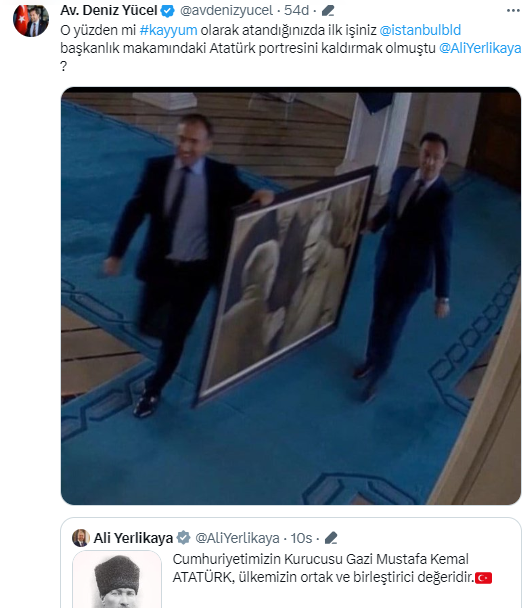
Task: Open the Atatürk portrait thumbnail in quoted tweet
Action: coord(117,579)
